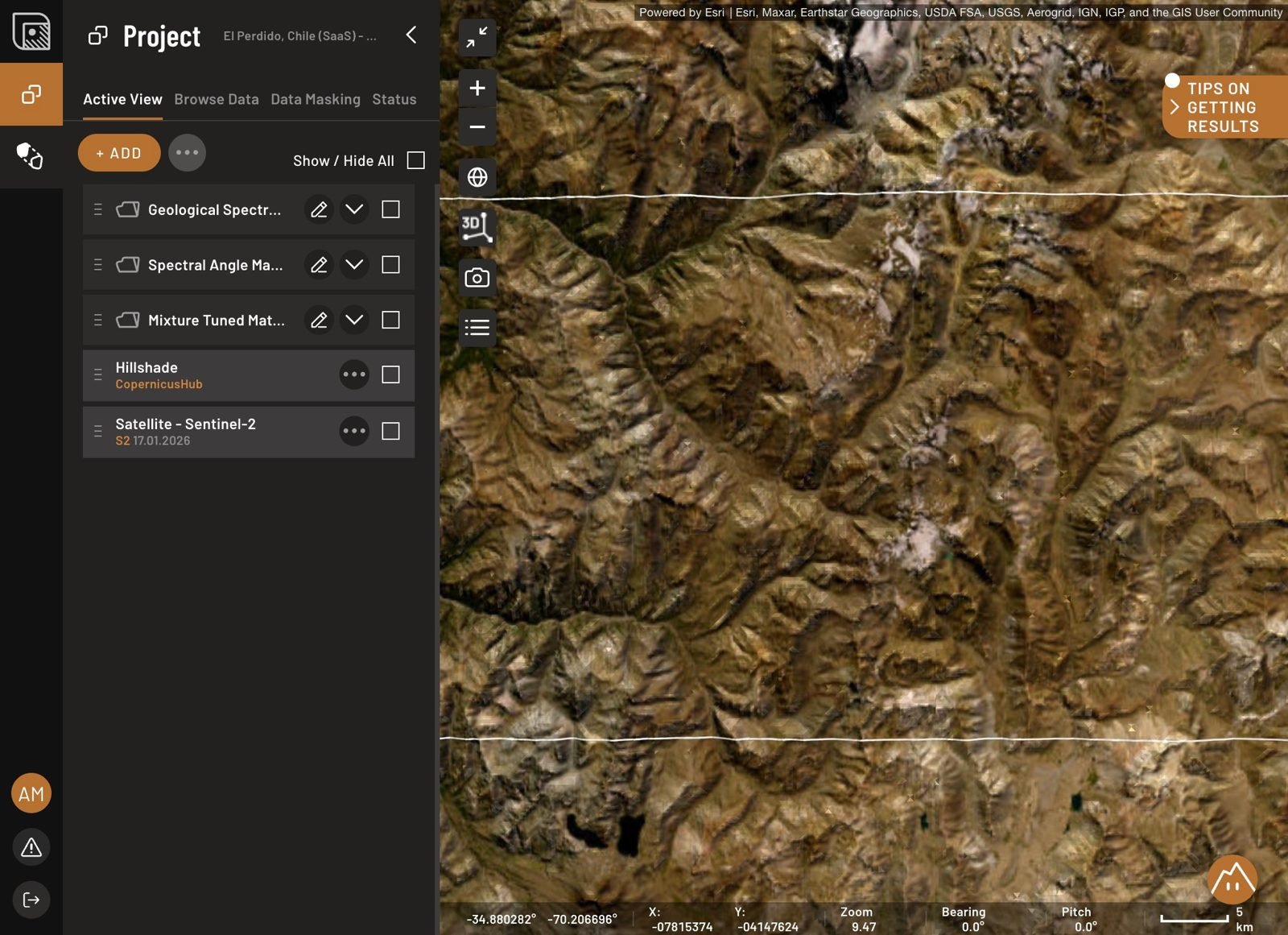Switch to the Active View tab

tap(122, 100)
